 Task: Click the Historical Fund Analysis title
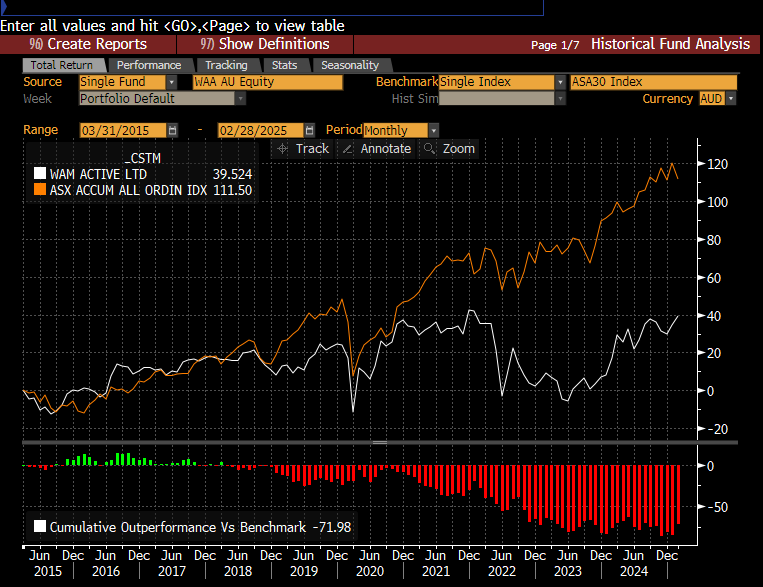pos(671,44)
